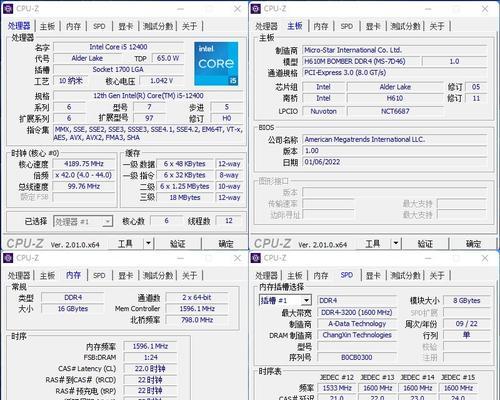Screen dimensions: 500x400
Task: Click the NCT6687 LPCIO value
Action: click(395, 111)
